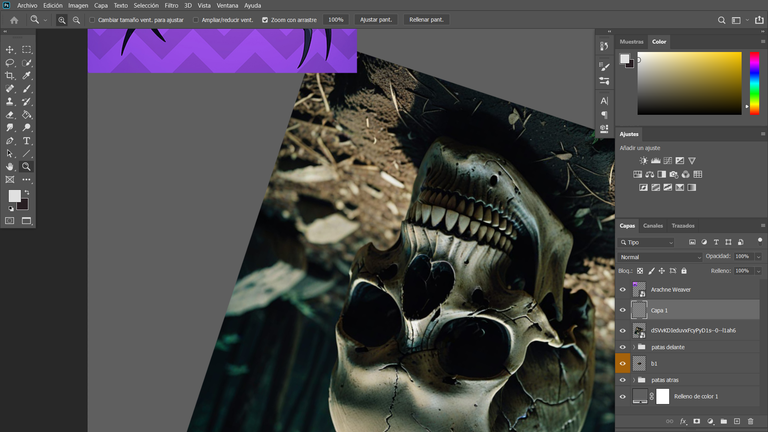Select the Hand tool

pyautogui.click(x=9, y=167)
